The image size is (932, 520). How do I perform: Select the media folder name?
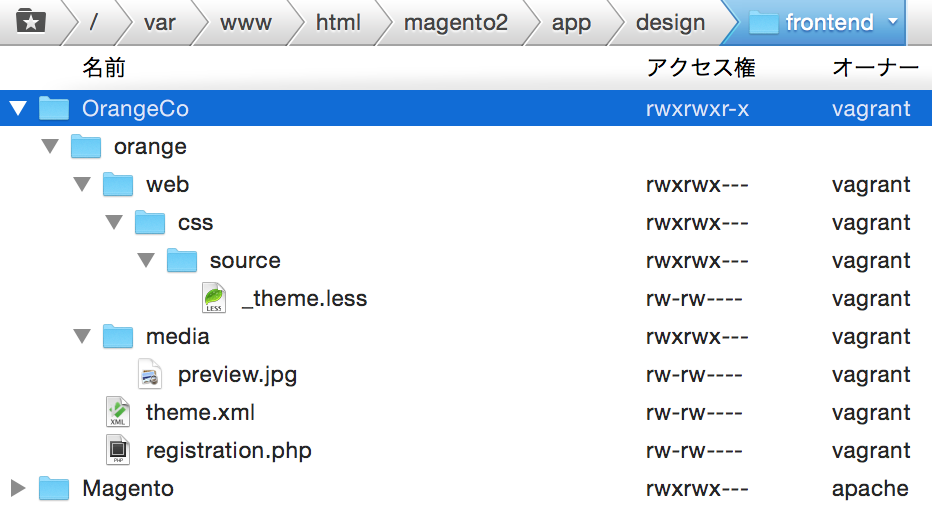(178, 336)
